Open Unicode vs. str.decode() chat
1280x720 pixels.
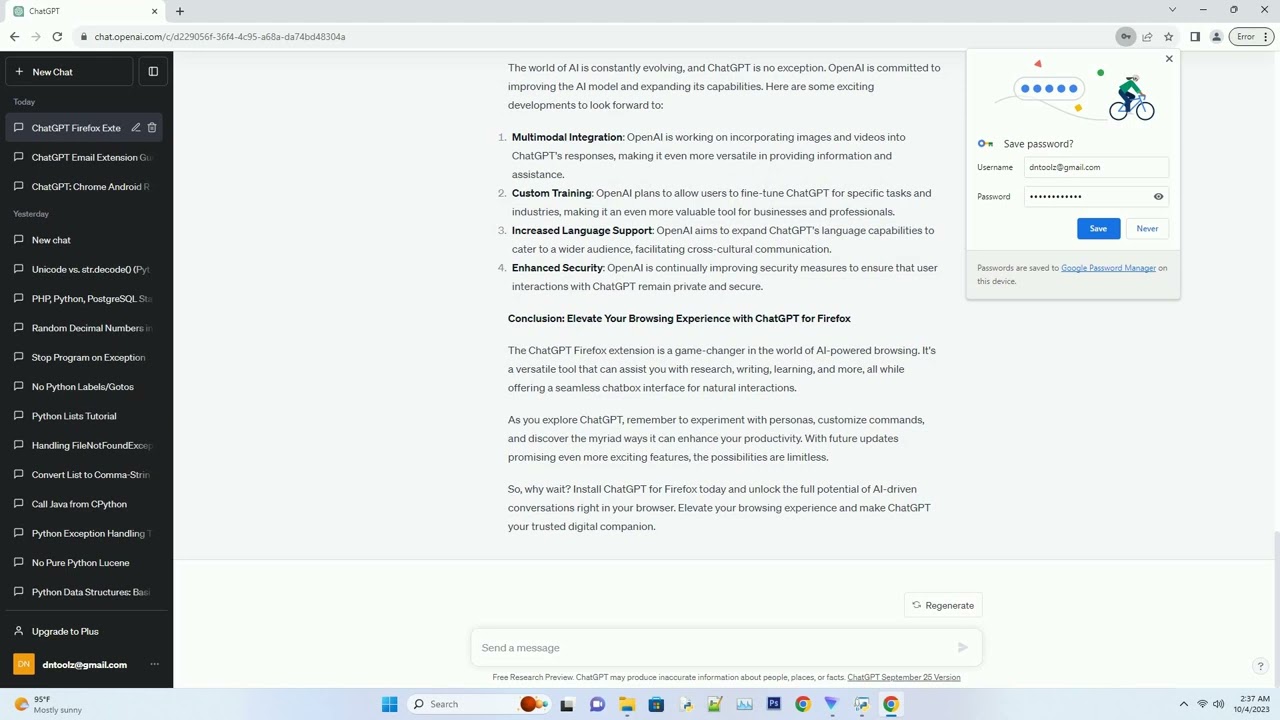coord(86,270)
